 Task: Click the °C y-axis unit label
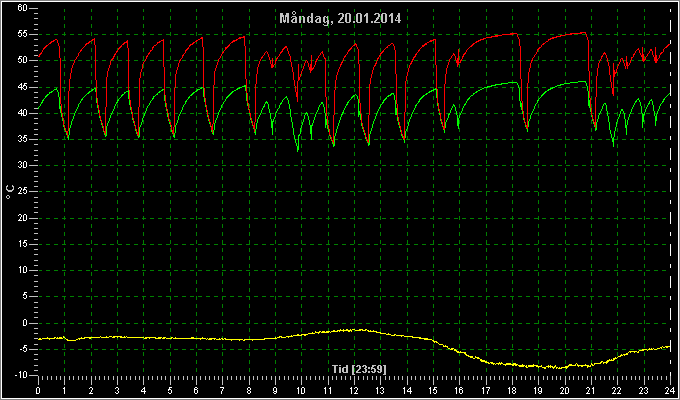[x=10, y=192]
